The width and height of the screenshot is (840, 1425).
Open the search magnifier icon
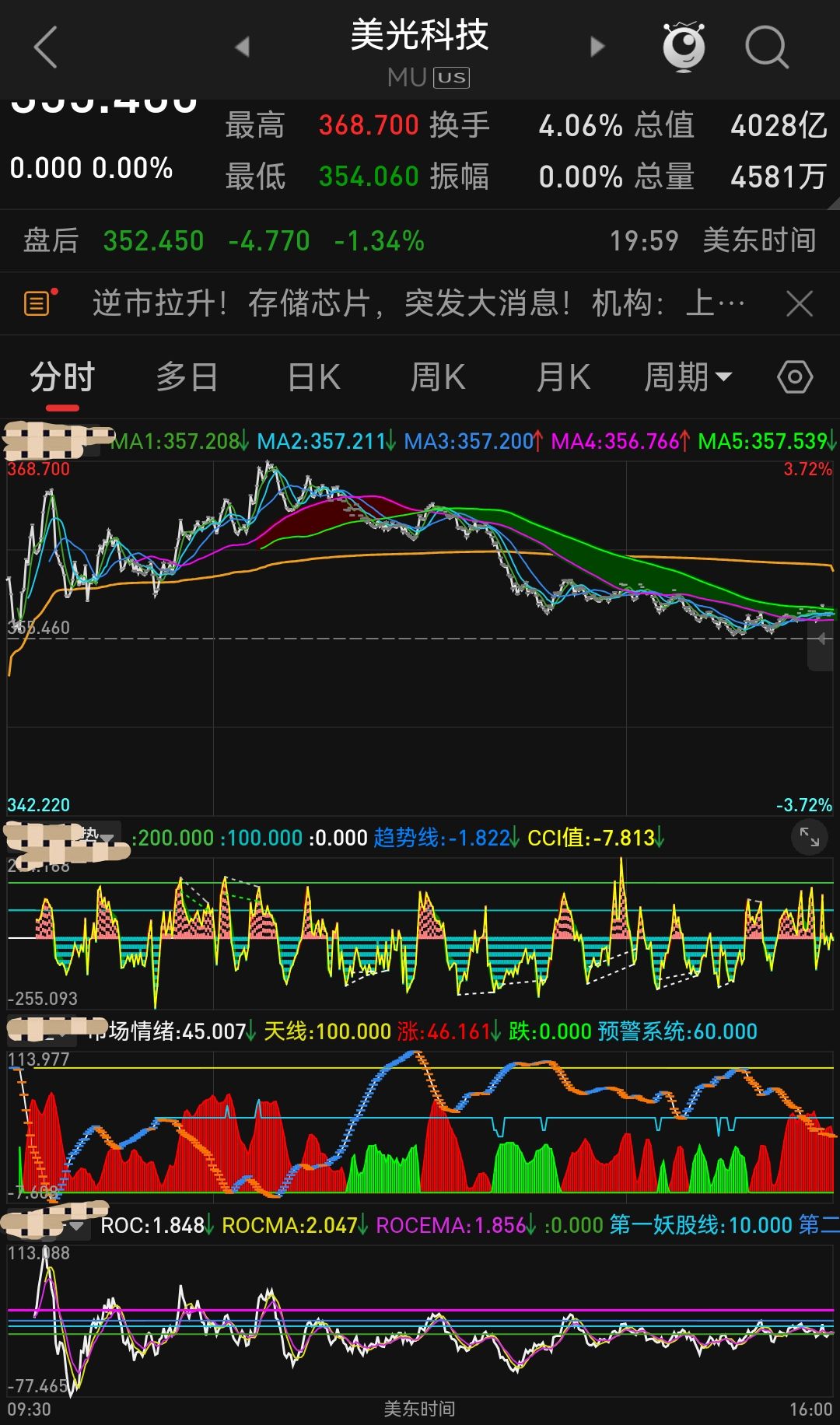pyautogui.click(x=766, y=47)
